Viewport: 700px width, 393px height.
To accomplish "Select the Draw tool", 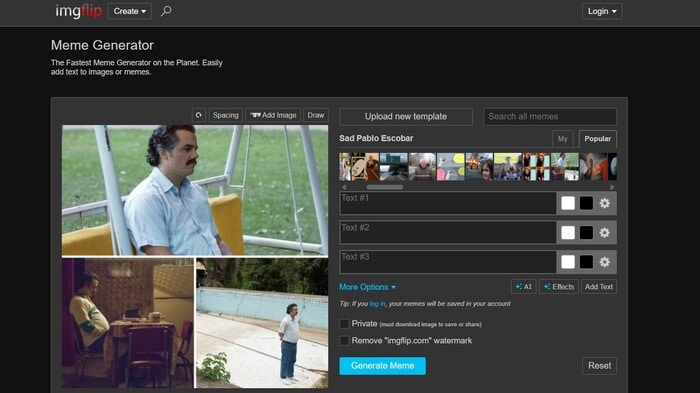I will point(316,115).
